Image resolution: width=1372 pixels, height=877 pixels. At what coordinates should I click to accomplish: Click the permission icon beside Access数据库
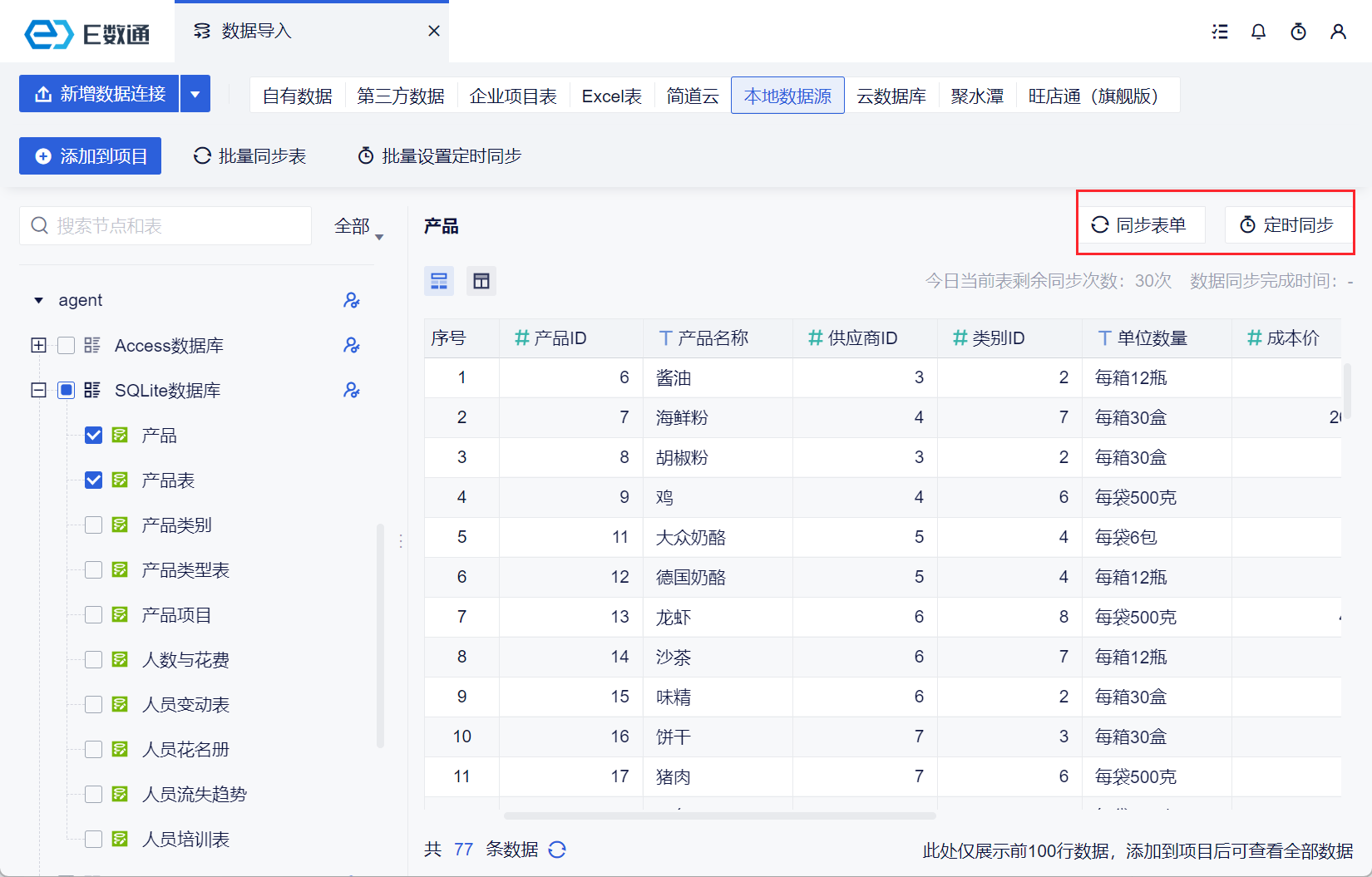(x=352, y=345)
